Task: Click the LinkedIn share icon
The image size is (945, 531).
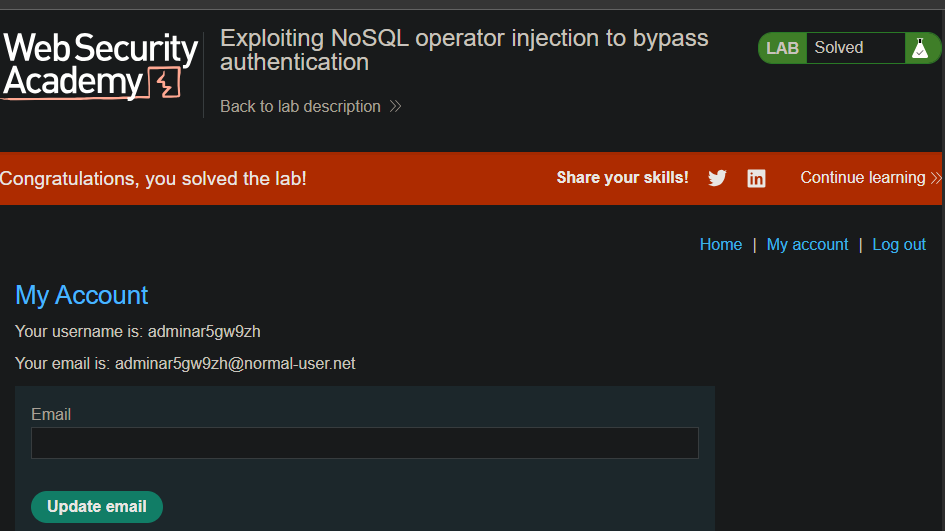Action: 756,178
